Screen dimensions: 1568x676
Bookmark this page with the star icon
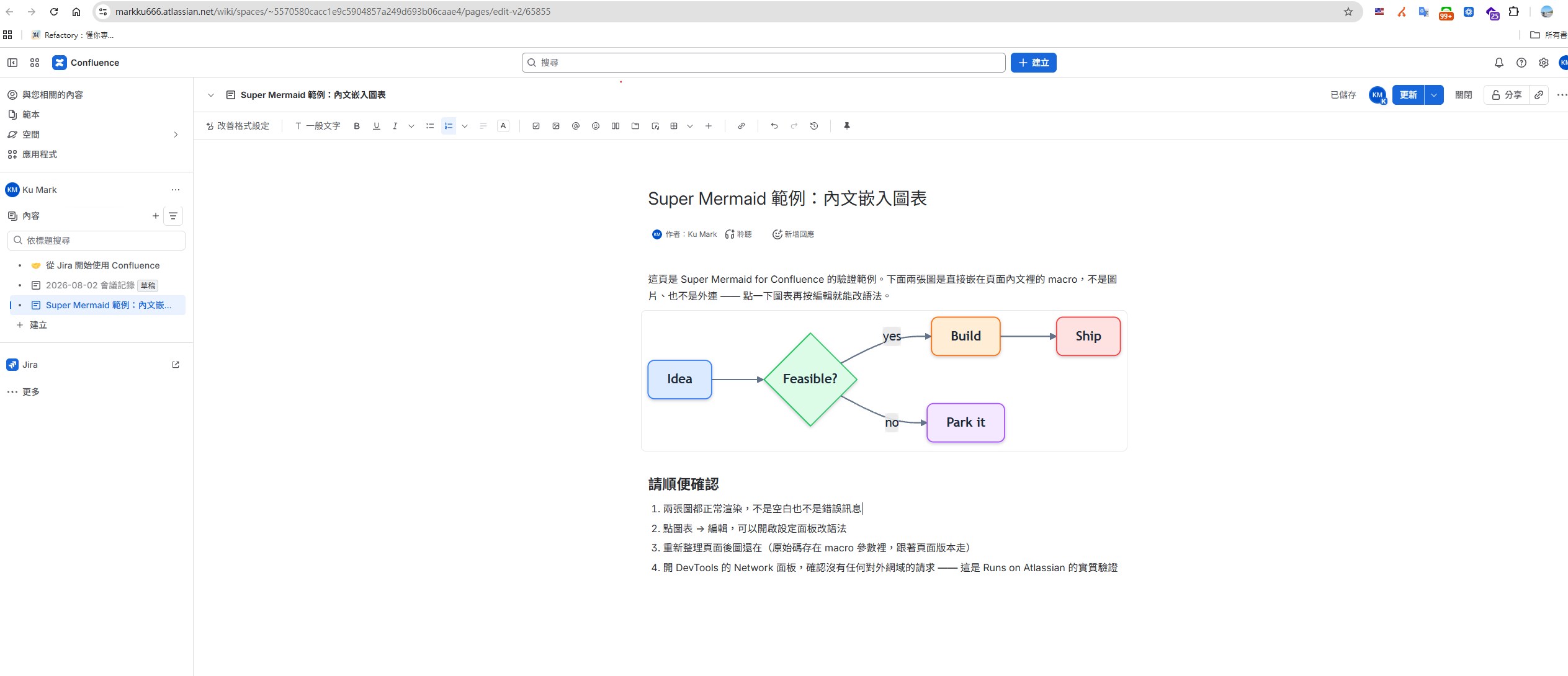pos(1348,12)
